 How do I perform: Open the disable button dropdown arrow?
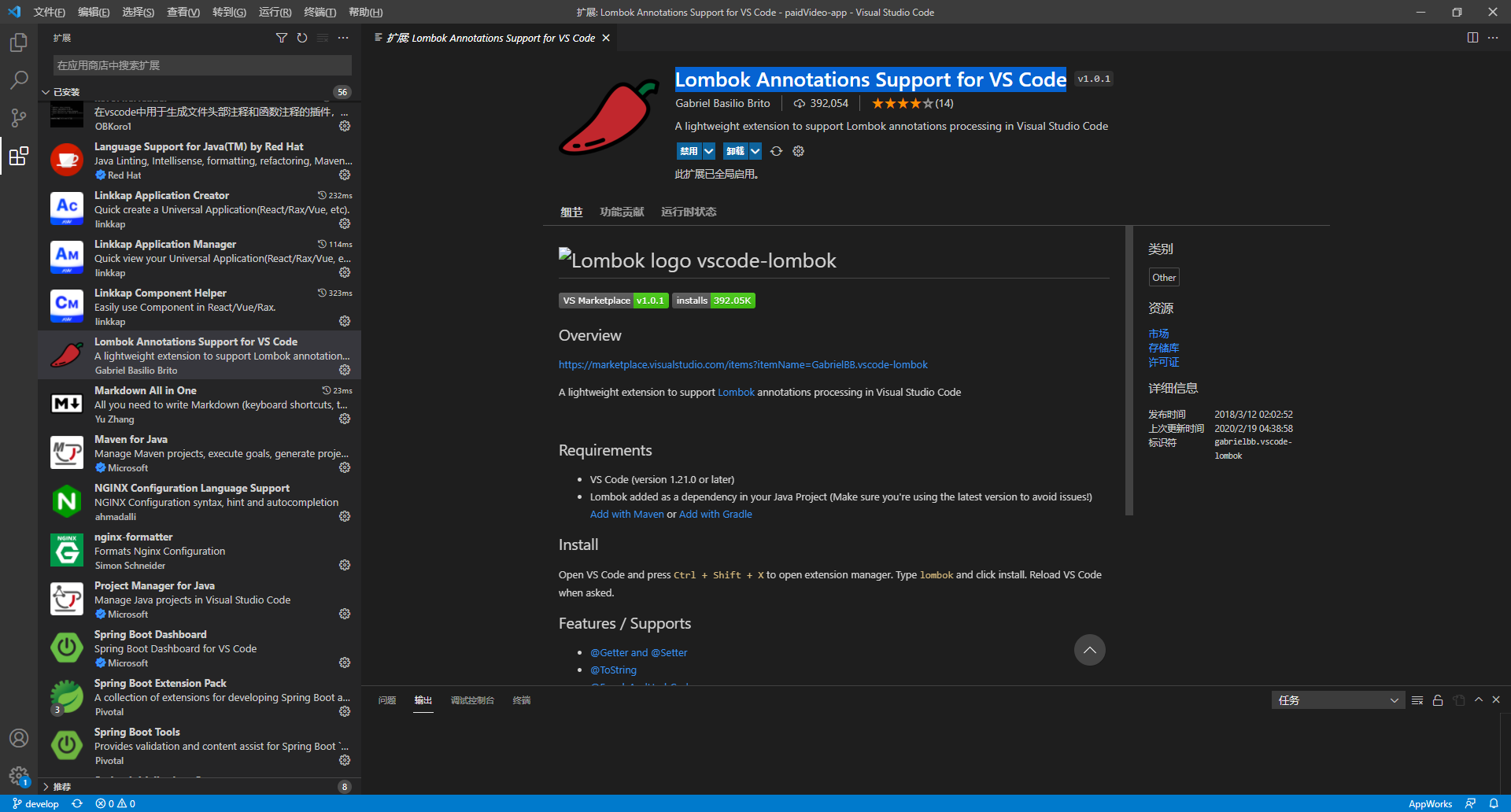709,151
